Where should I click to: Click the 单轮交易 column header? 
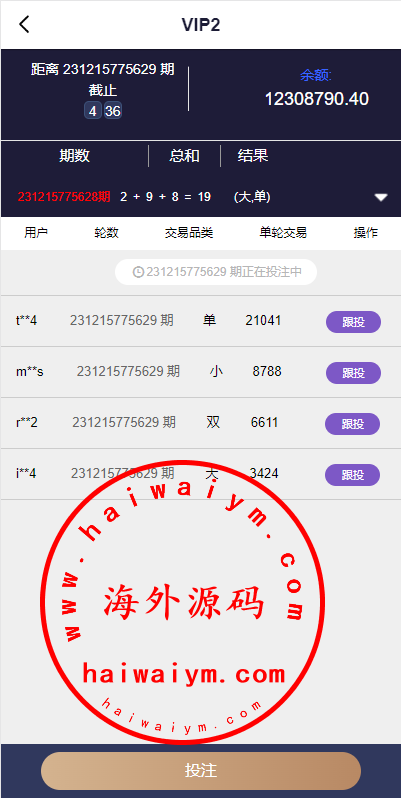click(x=283, y=233)
